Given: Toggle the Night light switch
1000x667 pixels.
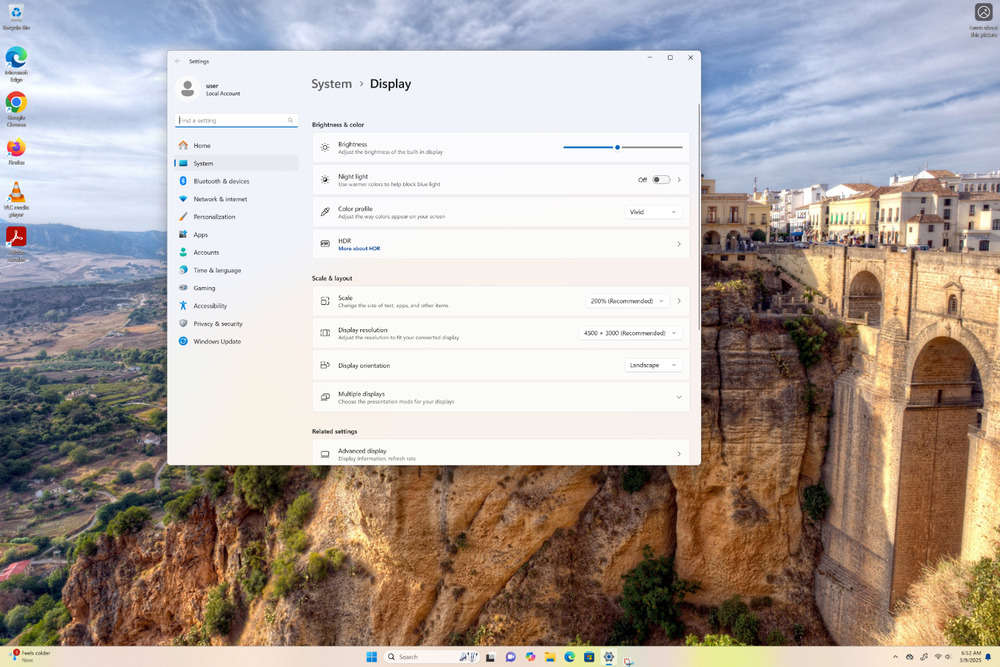Looking at the screenshot, I should (x=661, y=180).
